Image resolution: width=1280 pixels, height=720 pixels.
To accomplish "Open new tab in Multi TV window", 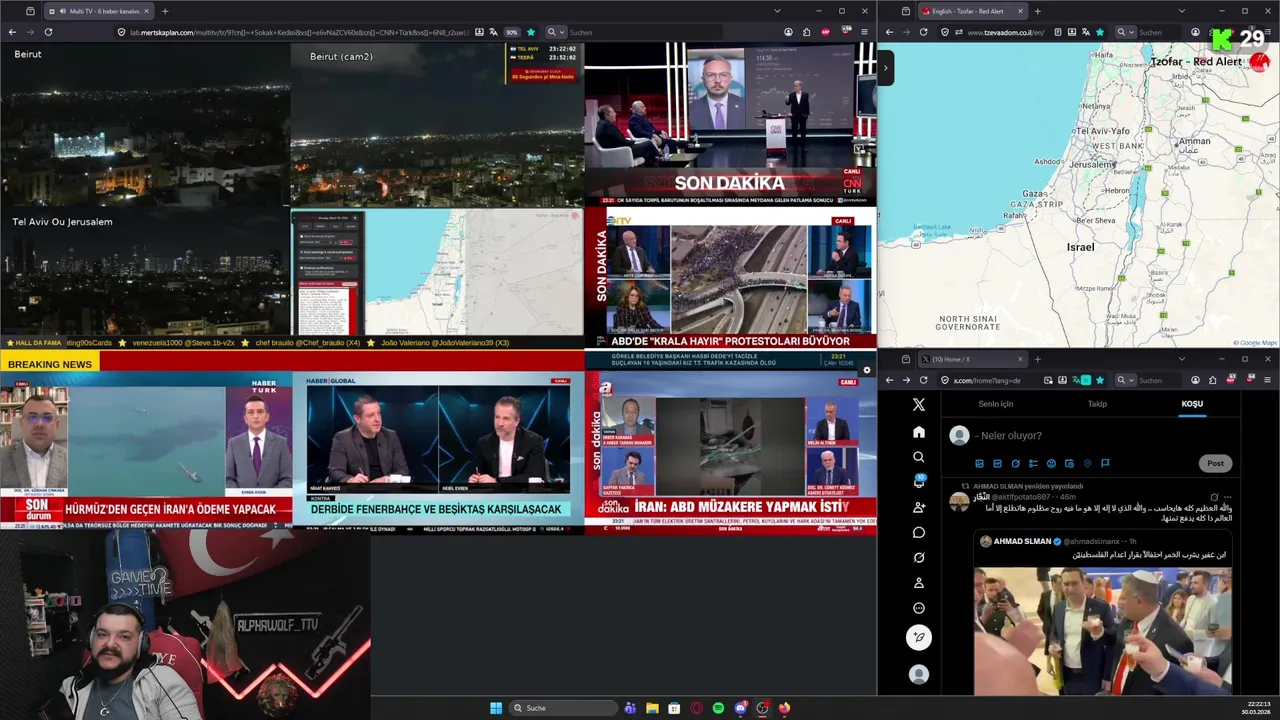I will click(x=165, y=11).
